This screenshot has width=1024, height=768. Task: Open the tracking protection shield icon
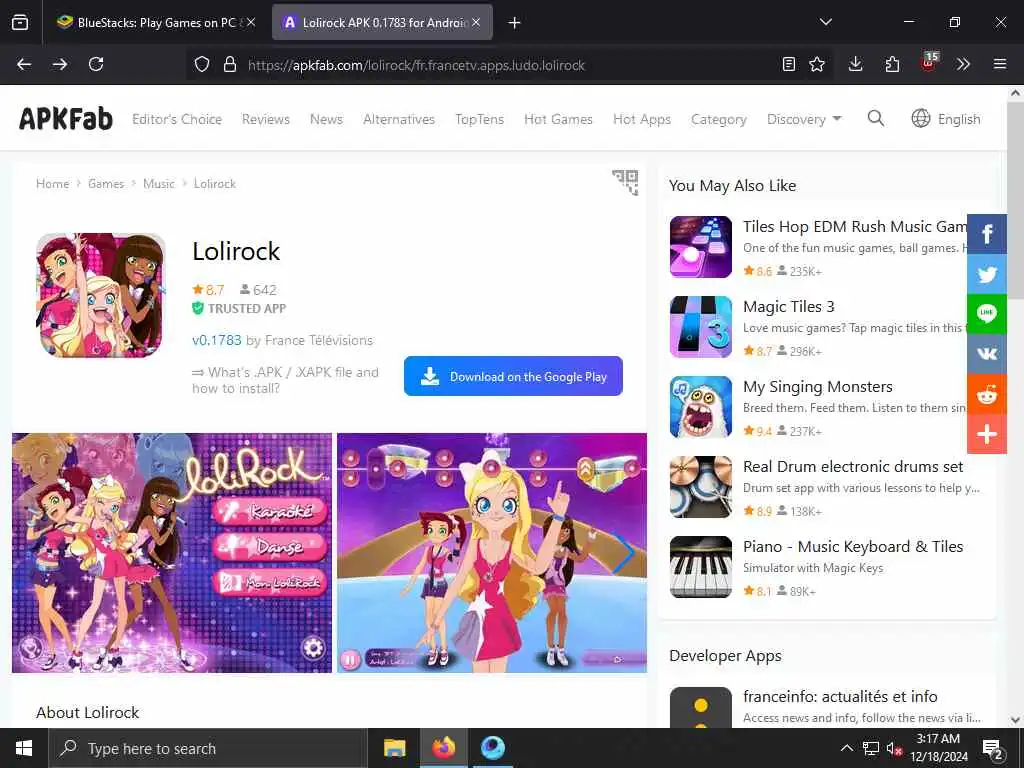[x=202, y=65]
